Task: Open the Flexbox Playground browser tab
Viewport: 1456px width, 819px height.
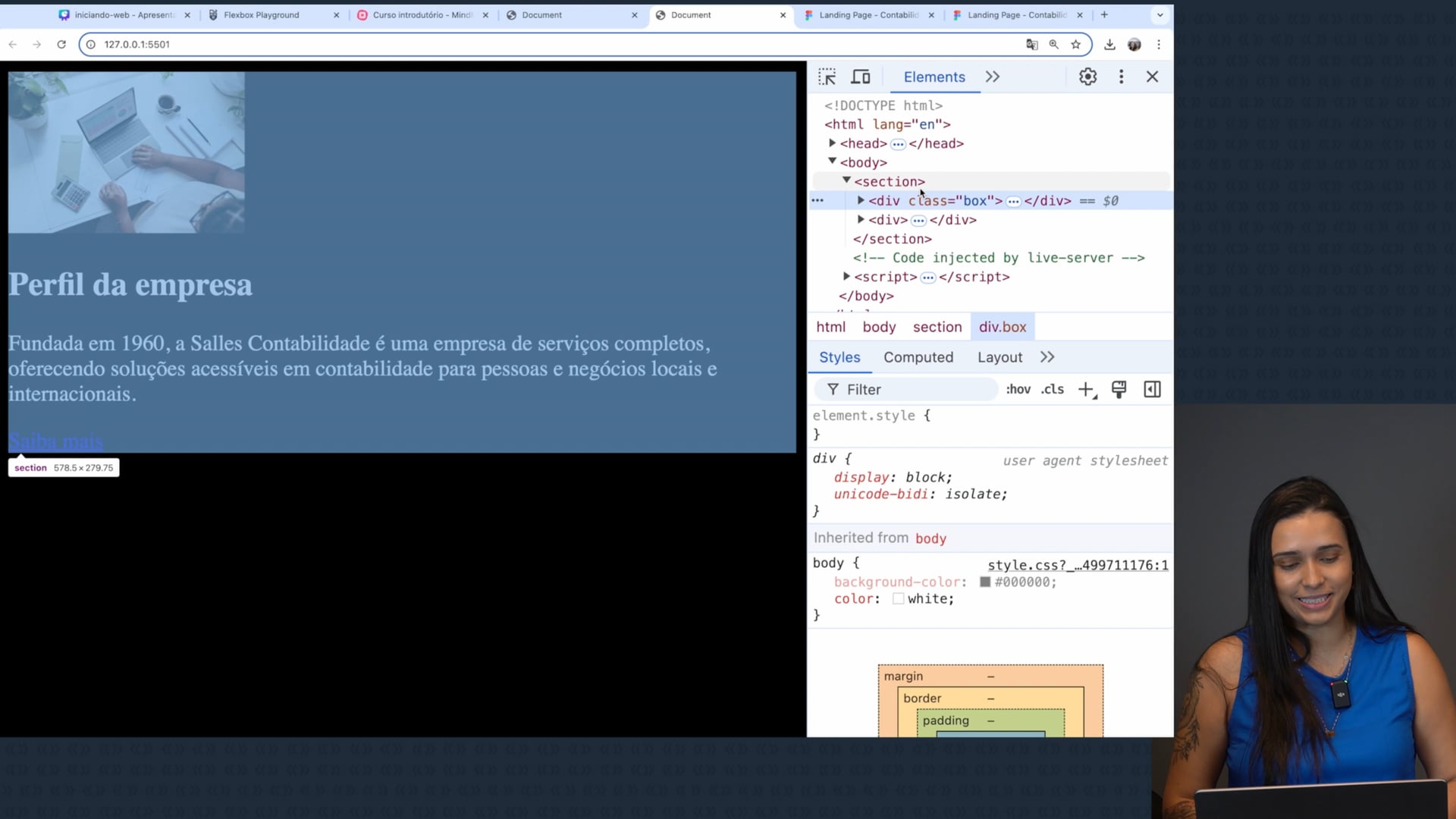Action: (x=261, y=15)
